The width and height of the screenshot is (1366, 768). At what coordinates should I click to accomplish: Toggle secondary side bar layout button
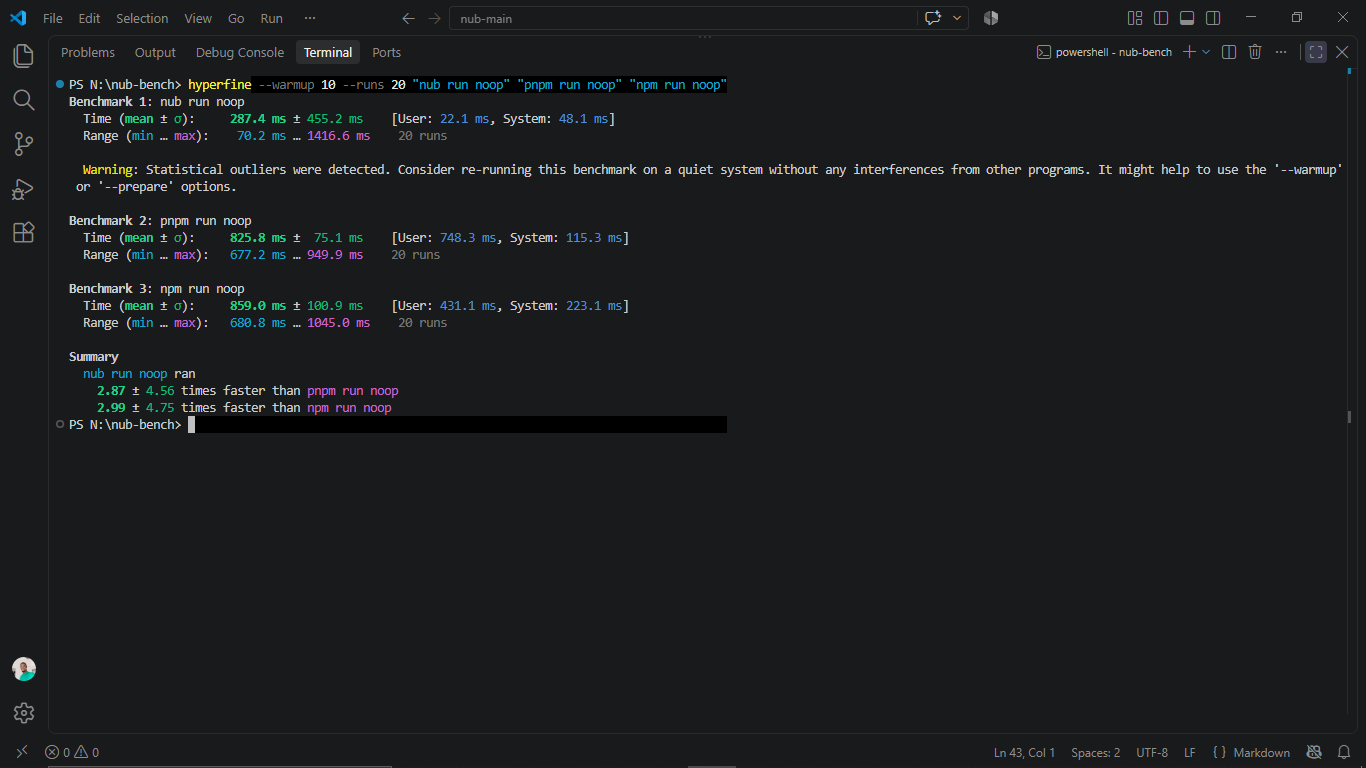(x=1213, y=18)
